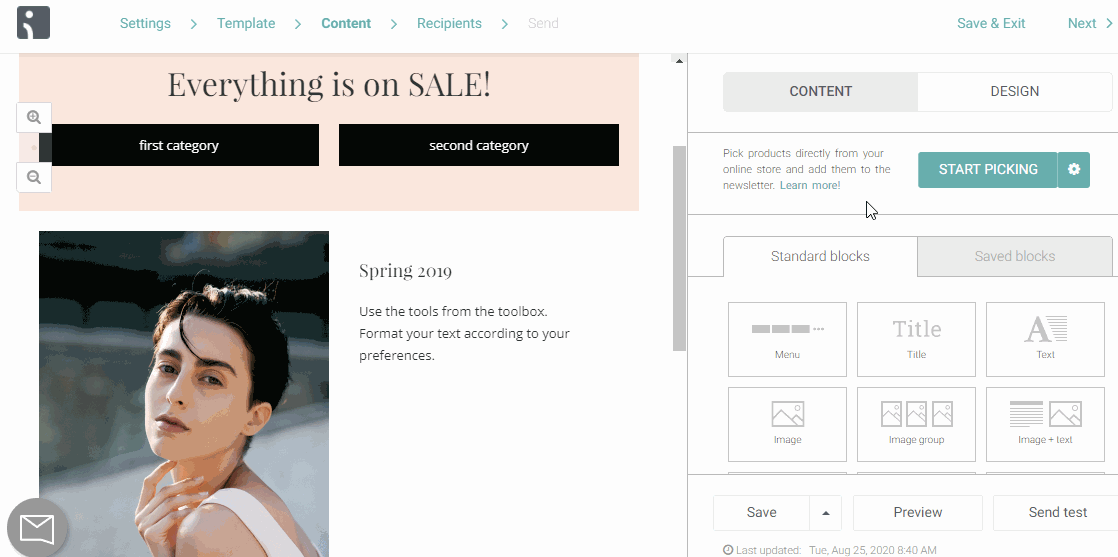The height and width of the screenshot is (557, 1118).
Task: Click the editor vertical scrollbar thumb
Action: 679,248
